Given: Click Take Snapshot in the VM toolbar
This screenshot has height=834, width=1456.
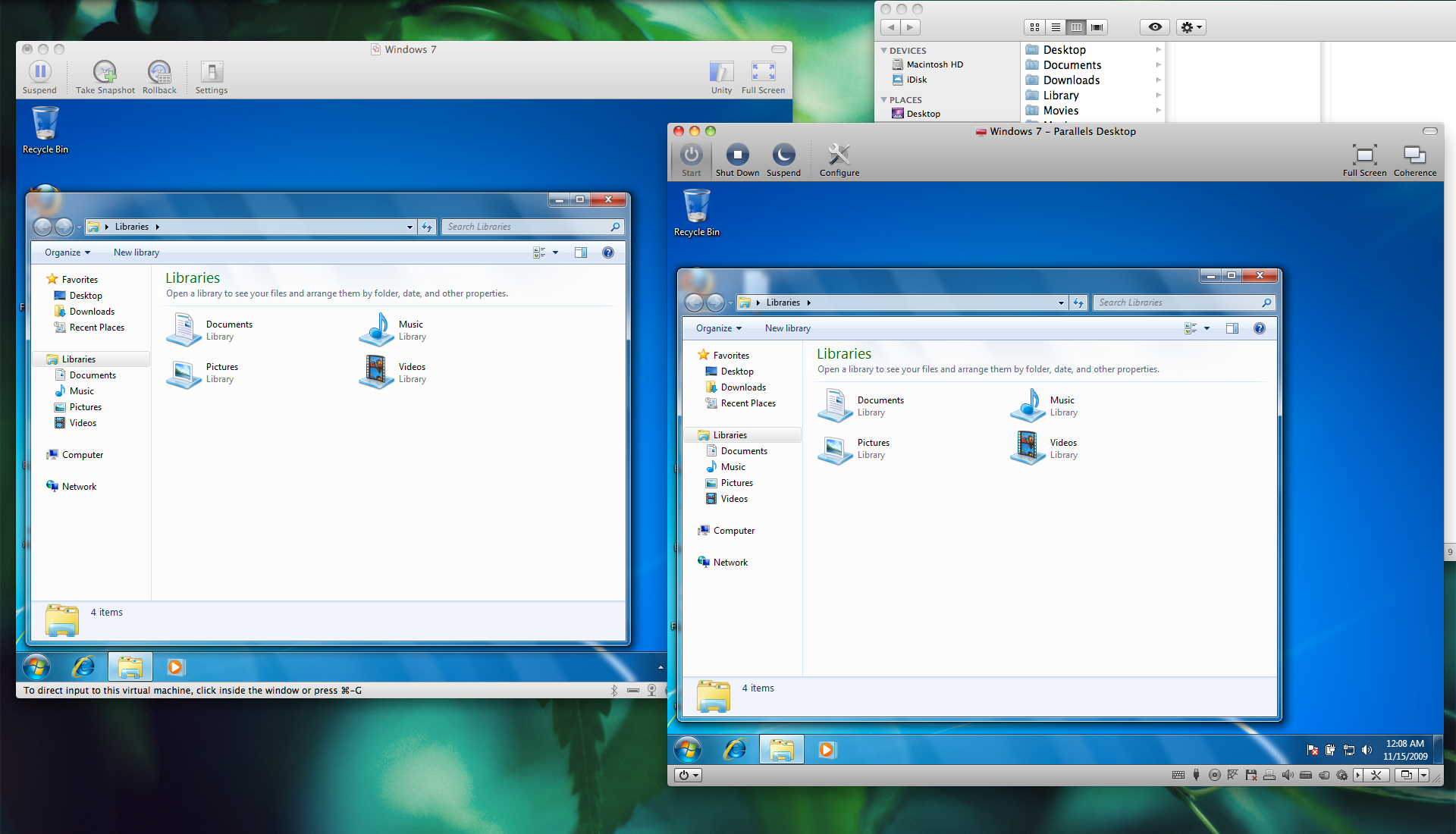Looking at the screenshot, I should [105, 74].
